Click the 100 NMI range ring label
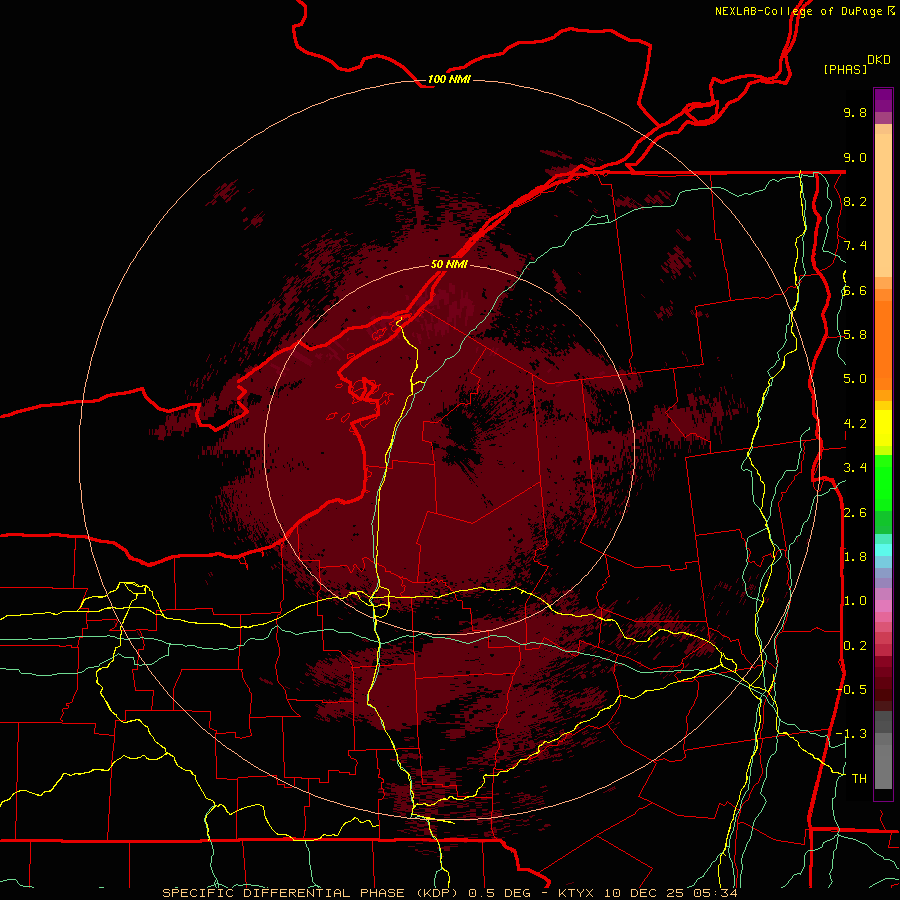 pos(449,79)
